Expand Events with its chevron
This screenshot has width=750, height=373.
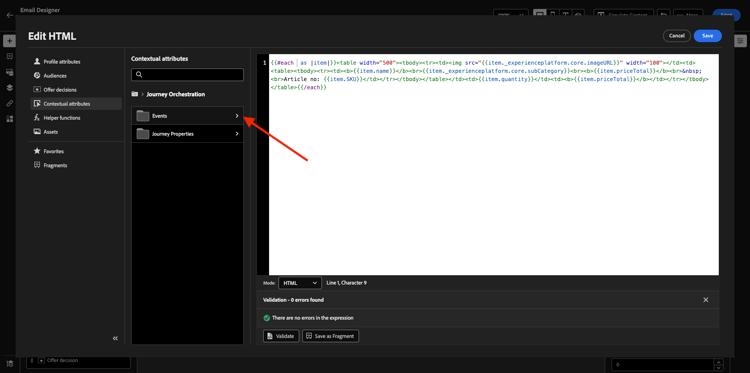237,116
